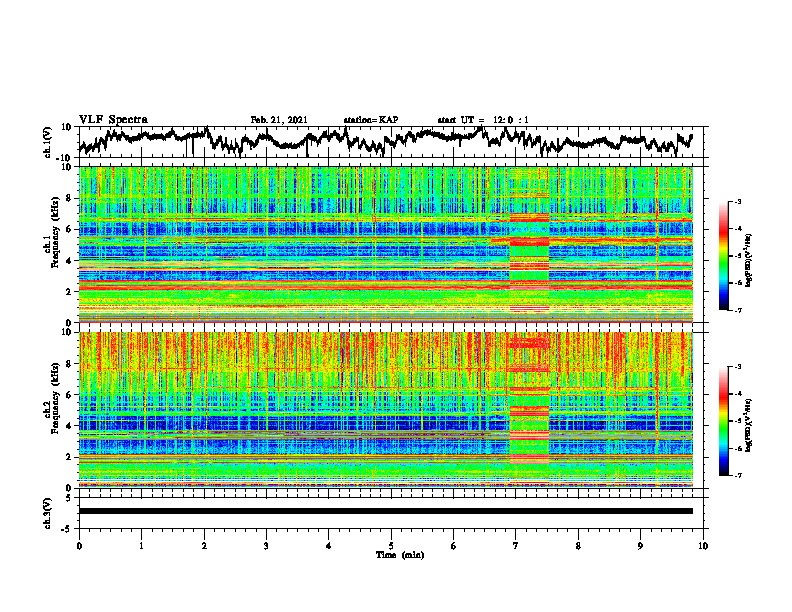Click time axis tick label '9'
Viewport: 792px width, 612px height.
(640, 546)
